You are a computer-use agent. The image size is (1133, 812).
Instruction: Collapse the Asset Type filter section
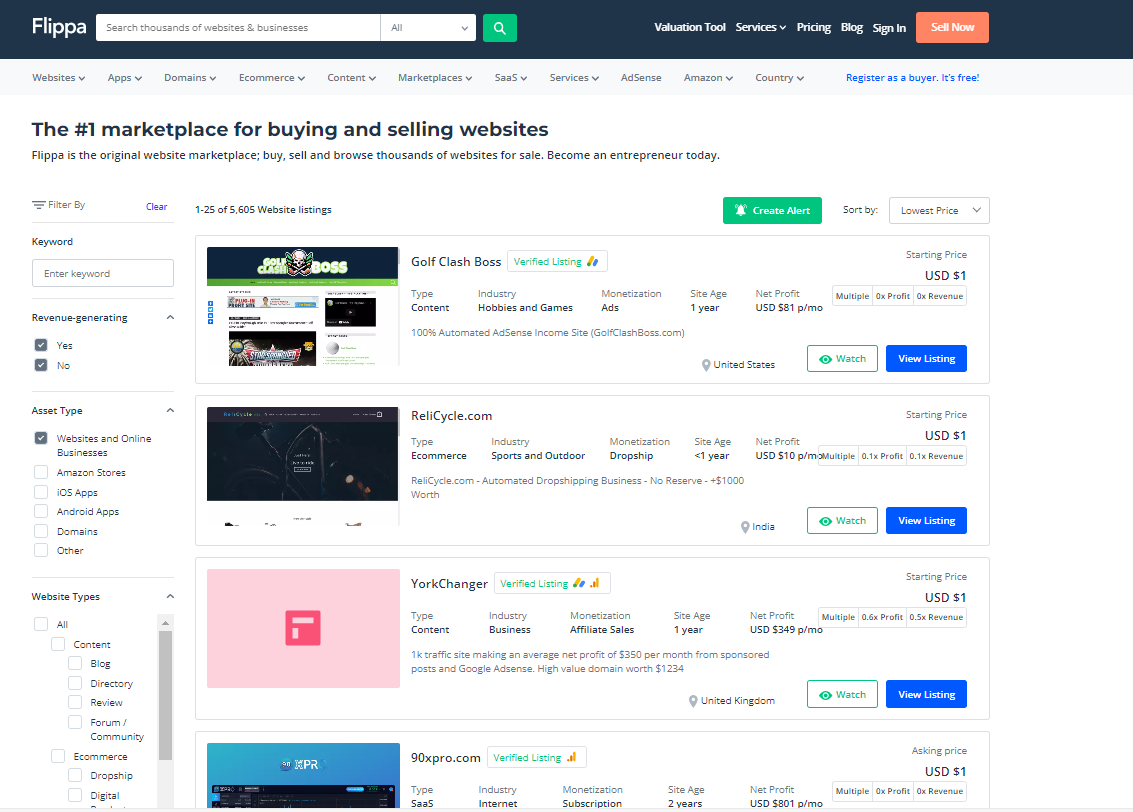pos(171,410)
